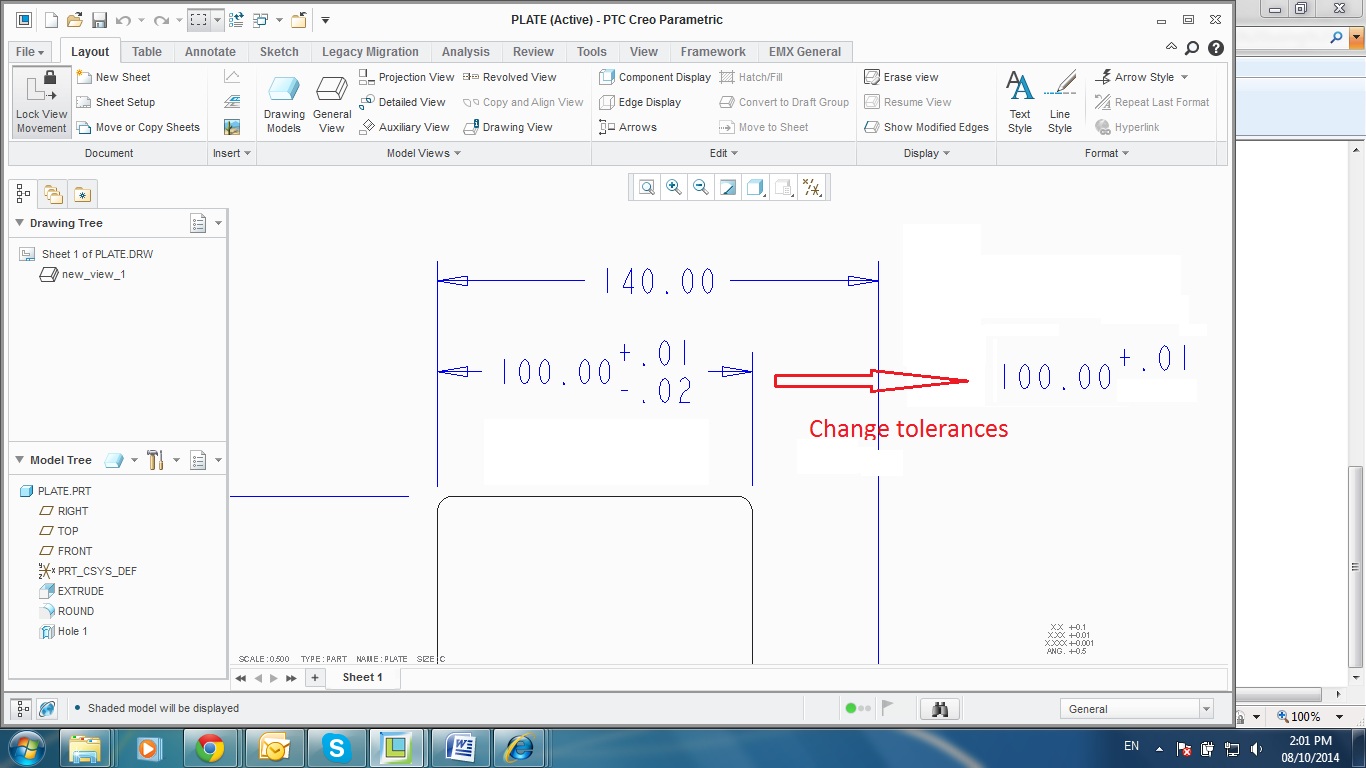This screenshot has width=1366, height=768.
Task: Click the Refit zoom icon
Action: (x=647, y=187)
